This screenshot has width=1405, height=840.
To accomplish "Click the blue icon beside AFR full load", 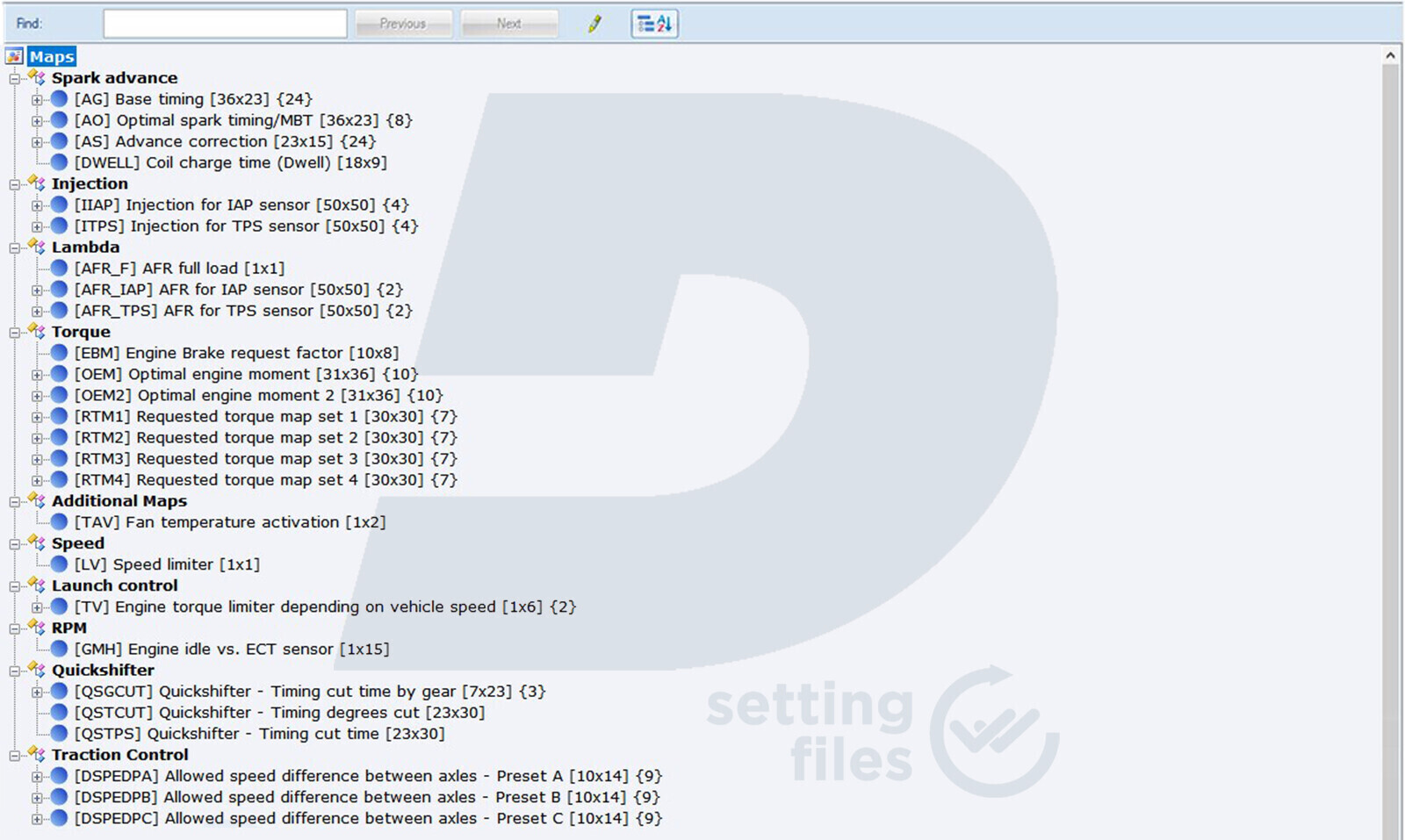I will pos(59,269).
